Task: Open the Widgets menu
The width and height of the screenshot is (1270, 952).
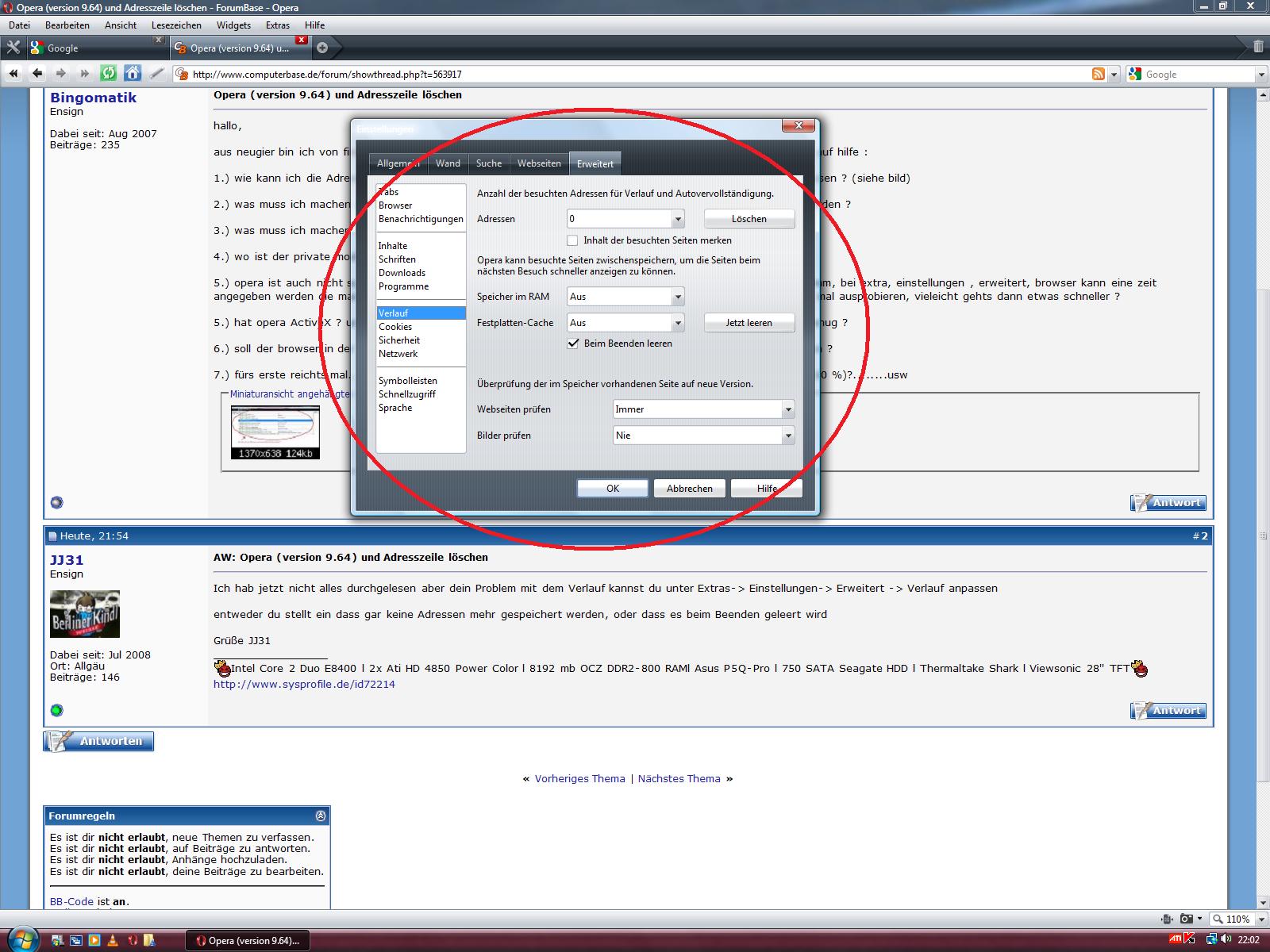Action: pyautogui.click(x=233, y=25)
